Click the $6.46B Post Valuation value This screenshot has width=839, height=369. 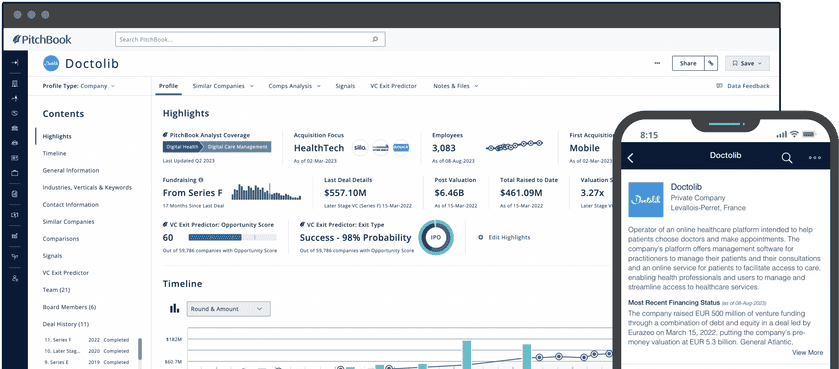pyautogui.click(x=449, y=193)
